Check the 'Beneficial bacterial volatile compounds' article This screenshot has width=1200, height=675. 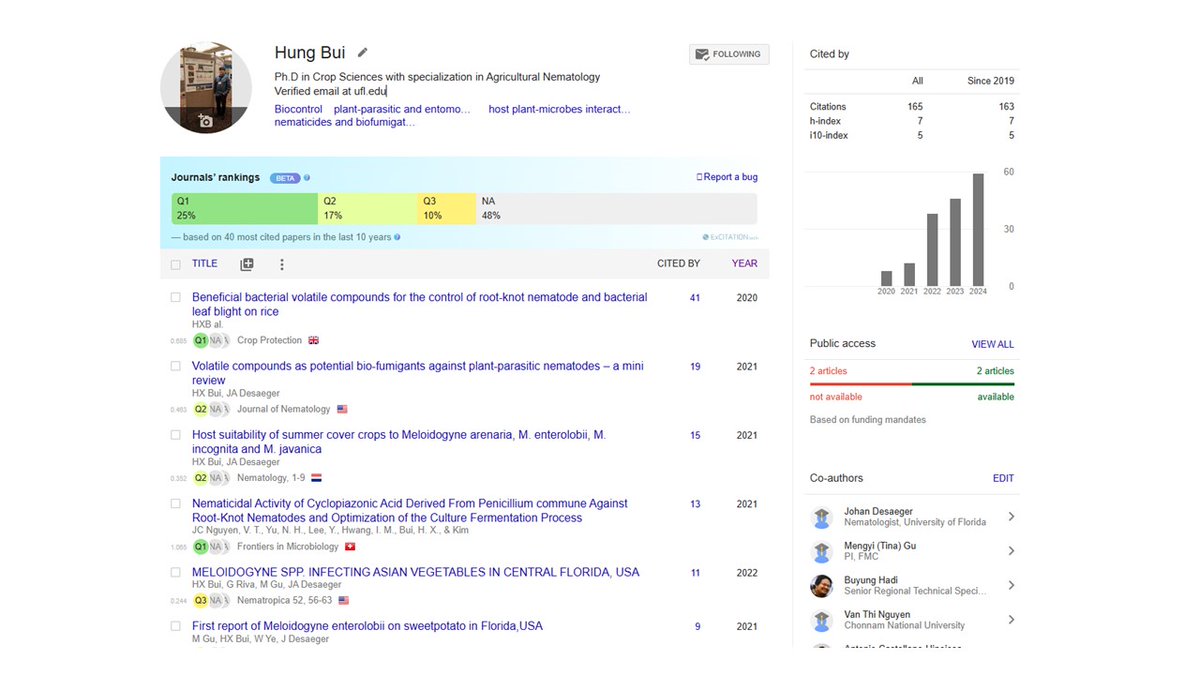pos(176,297)
